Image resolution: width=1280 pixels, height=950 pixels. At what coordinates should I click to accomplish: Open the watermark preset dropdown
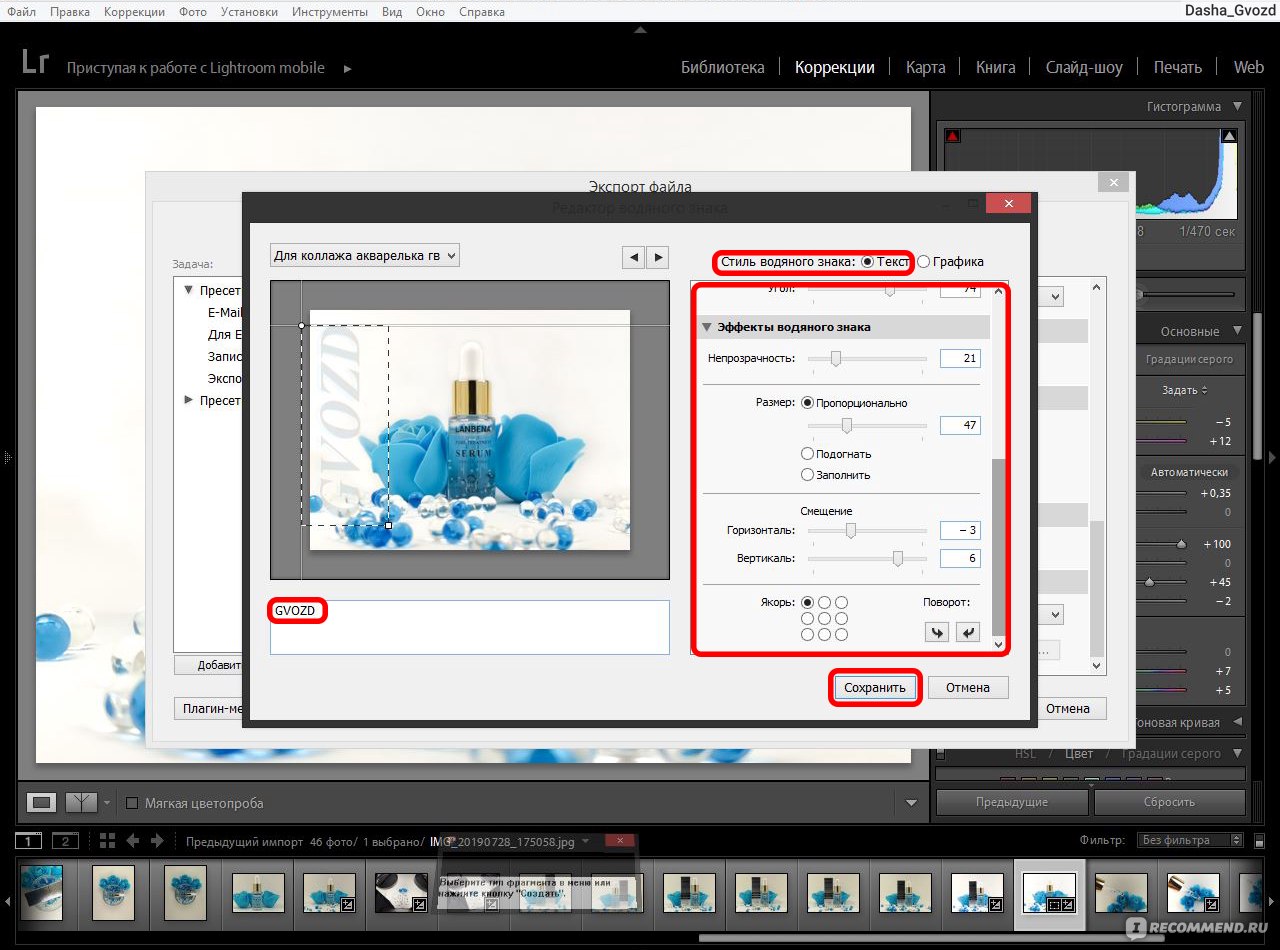coord(365,256)
